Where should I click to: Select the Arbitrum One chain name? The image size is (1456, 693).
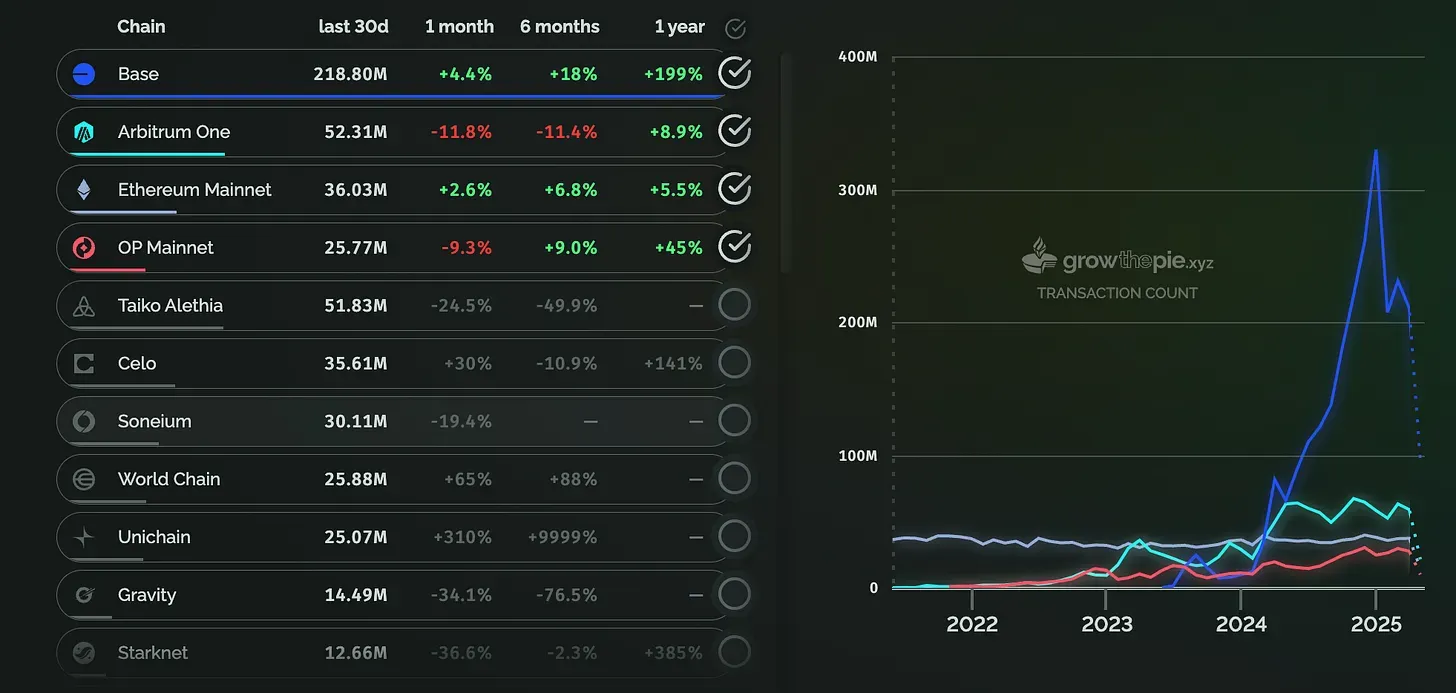click(x=174, y=132)
